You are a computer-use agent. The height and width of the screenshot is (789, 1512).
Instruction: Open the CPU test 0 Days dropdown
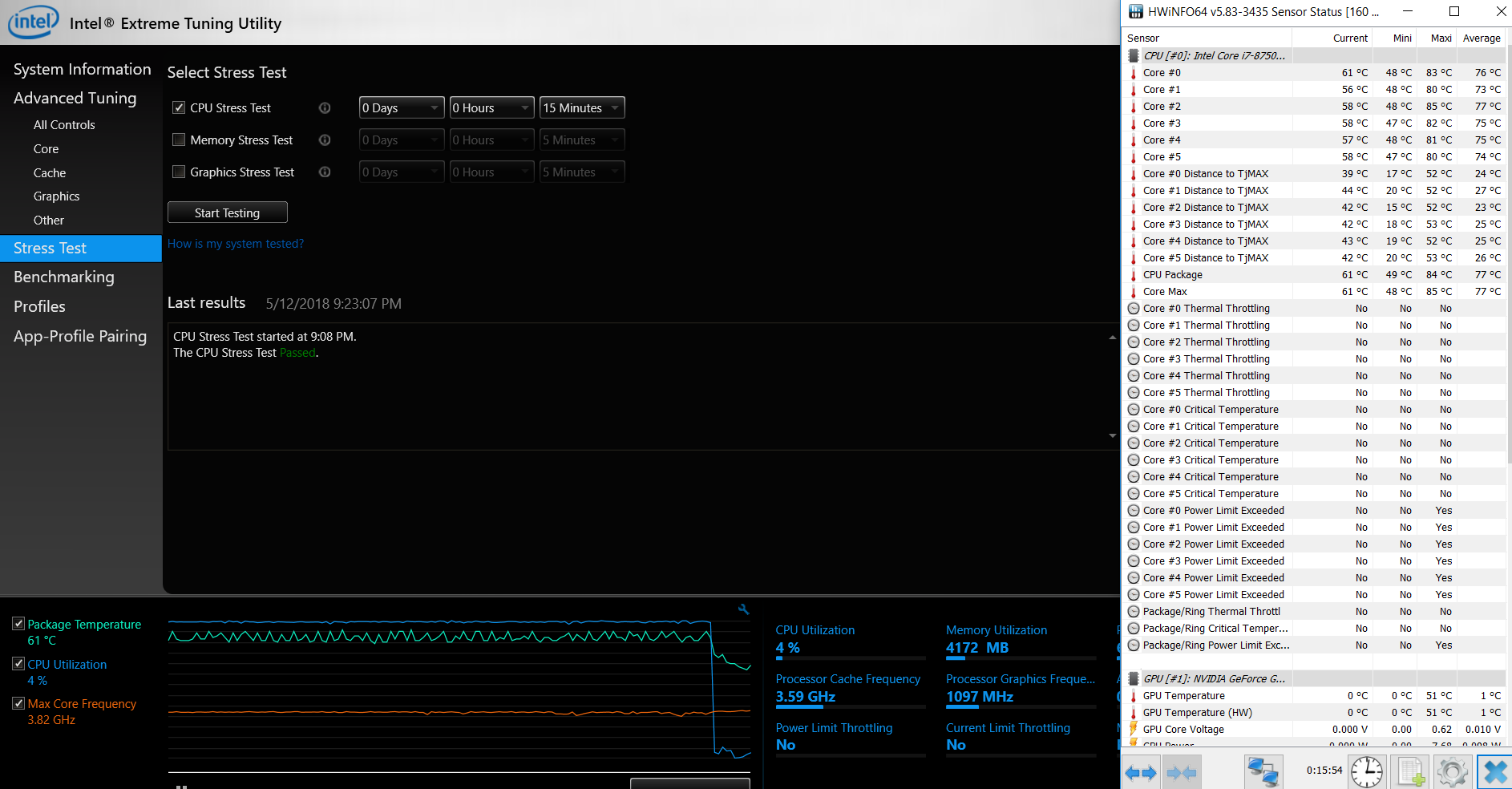point(402,107)
